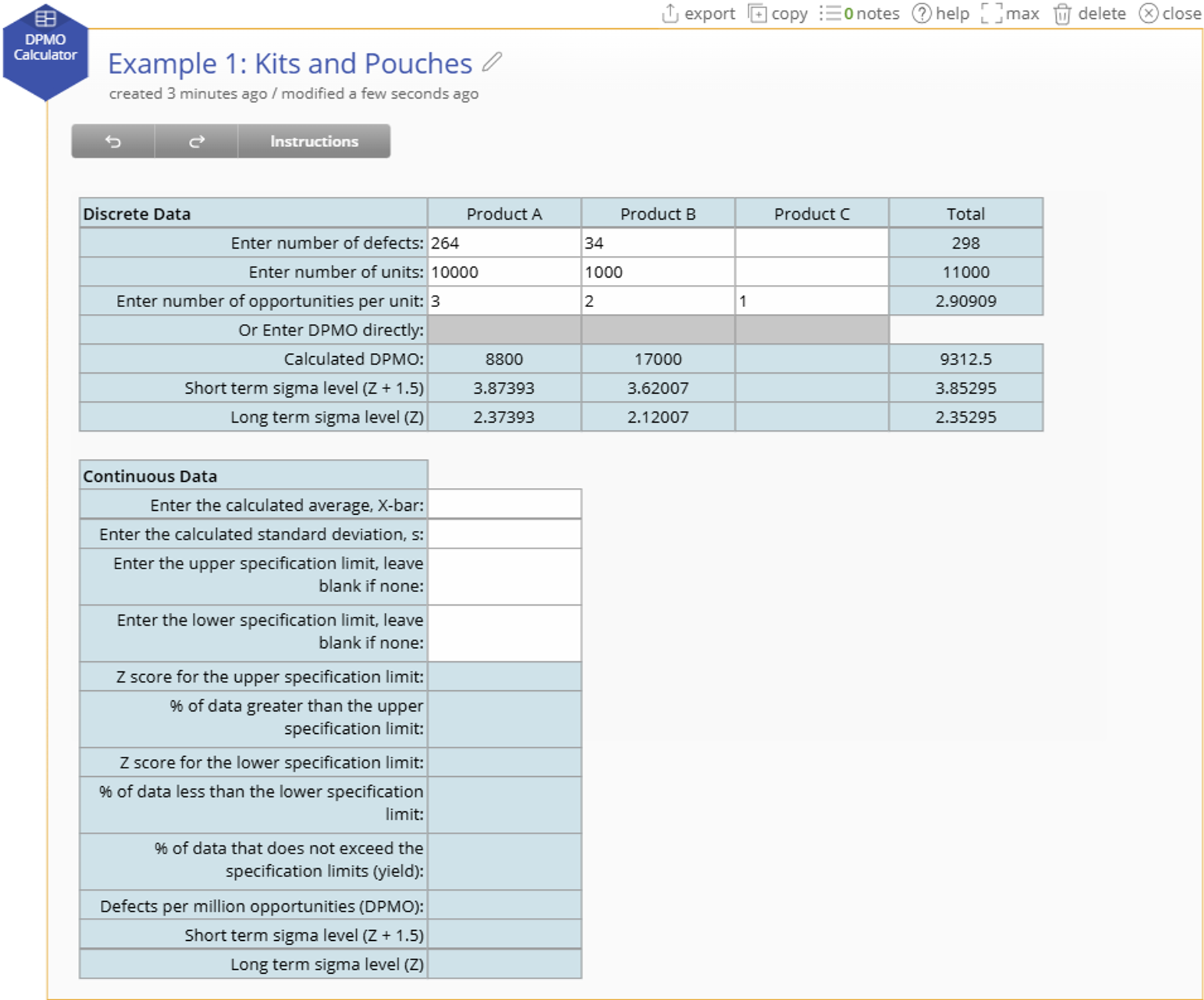Export the calculator via export icon

pyautogui.click(x=698, y=13)
